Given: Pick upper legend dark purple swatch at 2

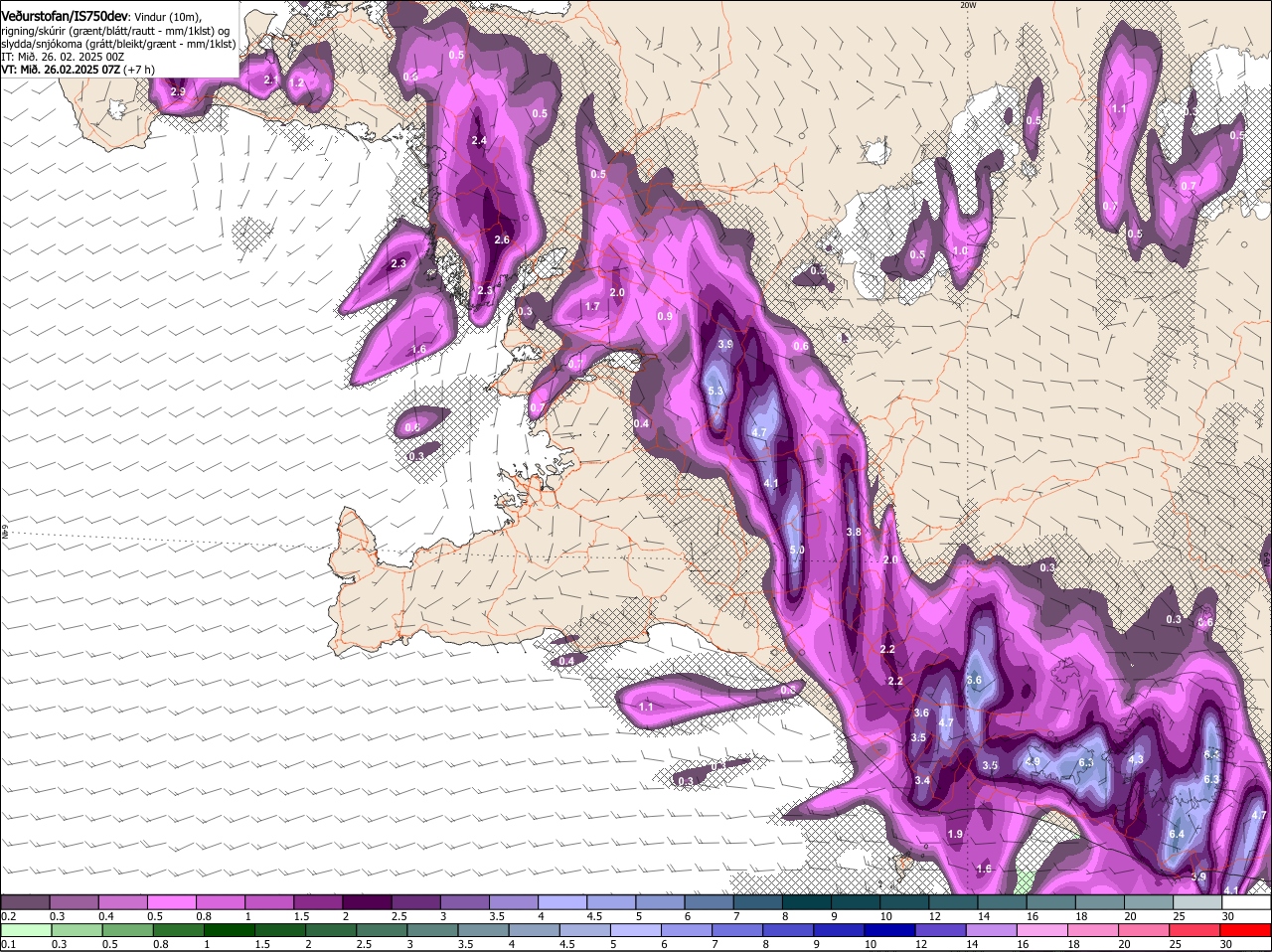Looking at the screenshot, I should pyautogui.click(x=367, y=901).
